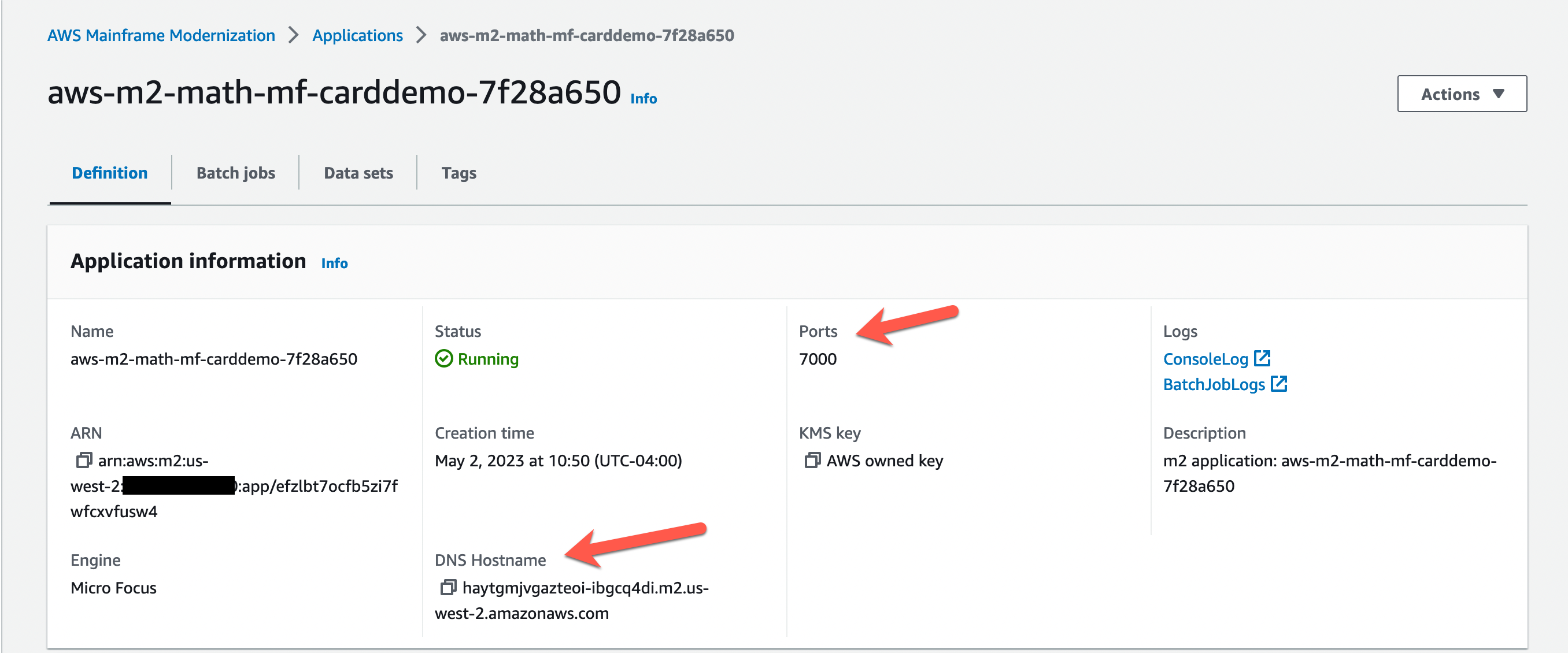This screenshot has width=1568, height=653.
Task: Copy the DNS Hostname with copy icon
Action: (449, 587)
